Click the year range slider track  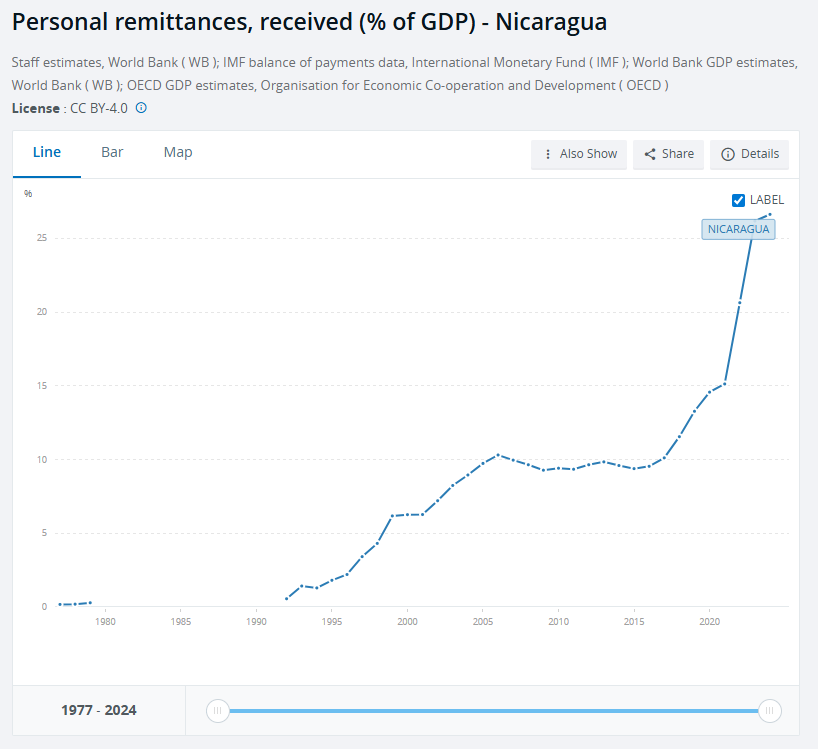coord(494,710)
